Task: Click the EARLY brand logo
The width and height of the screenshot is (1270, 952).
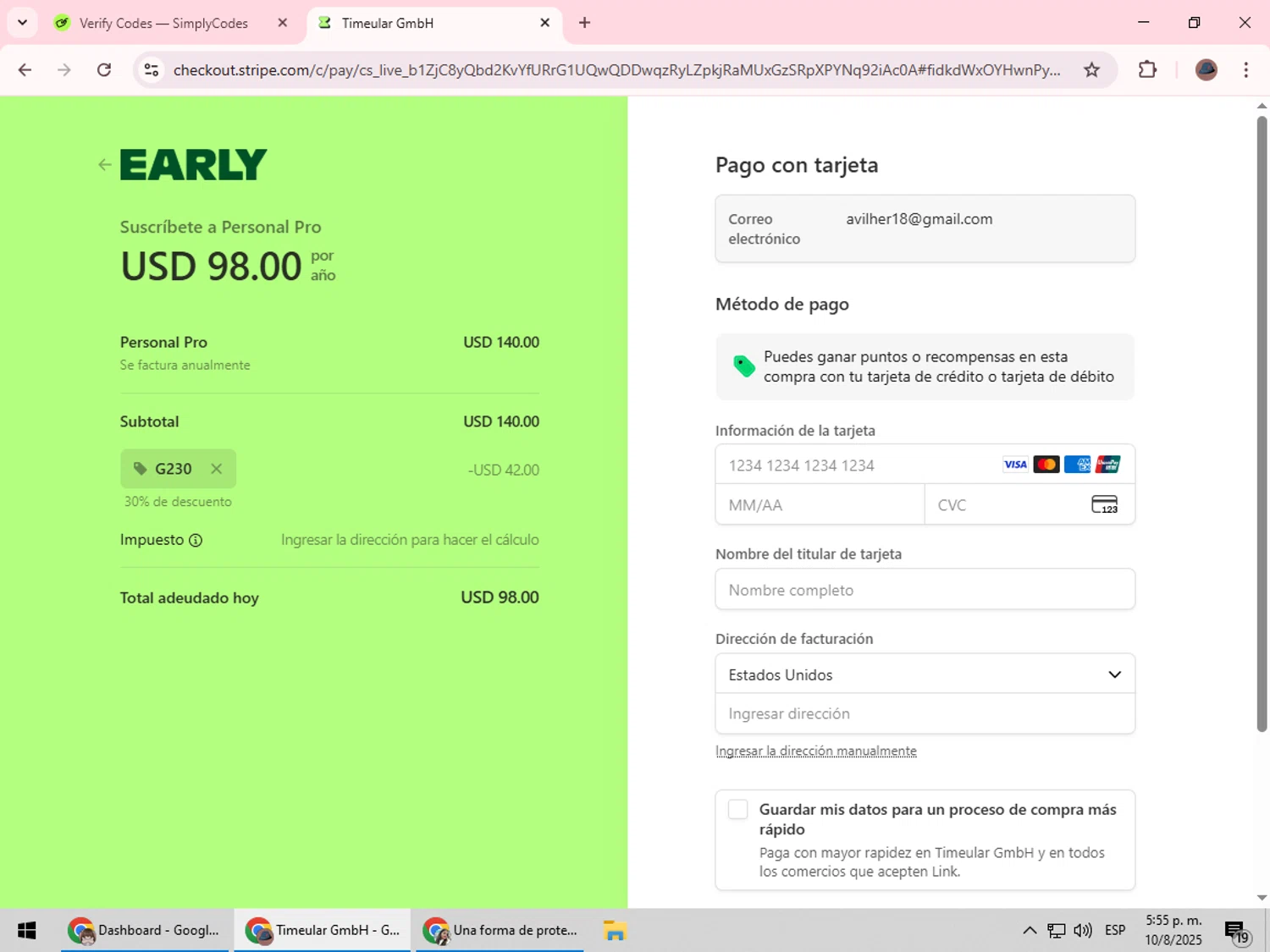Action: [193, 164]
